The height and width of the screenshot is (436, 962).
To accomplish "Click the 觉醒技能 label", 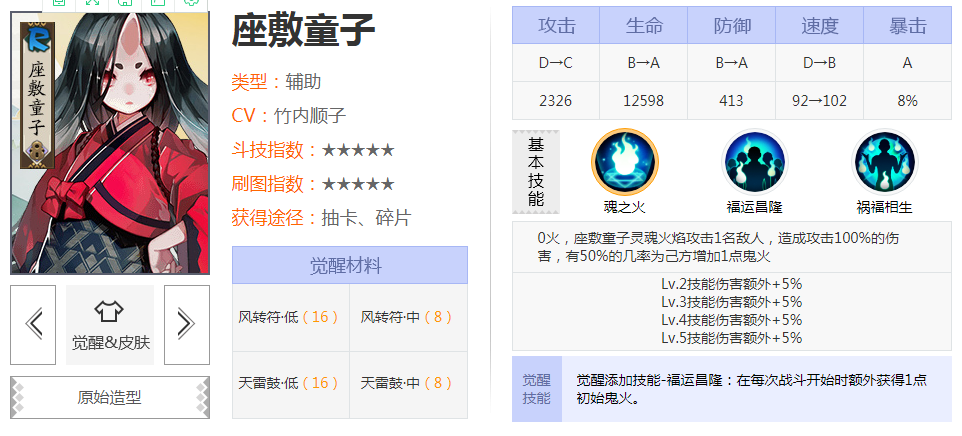I will (x=537, y=389).
